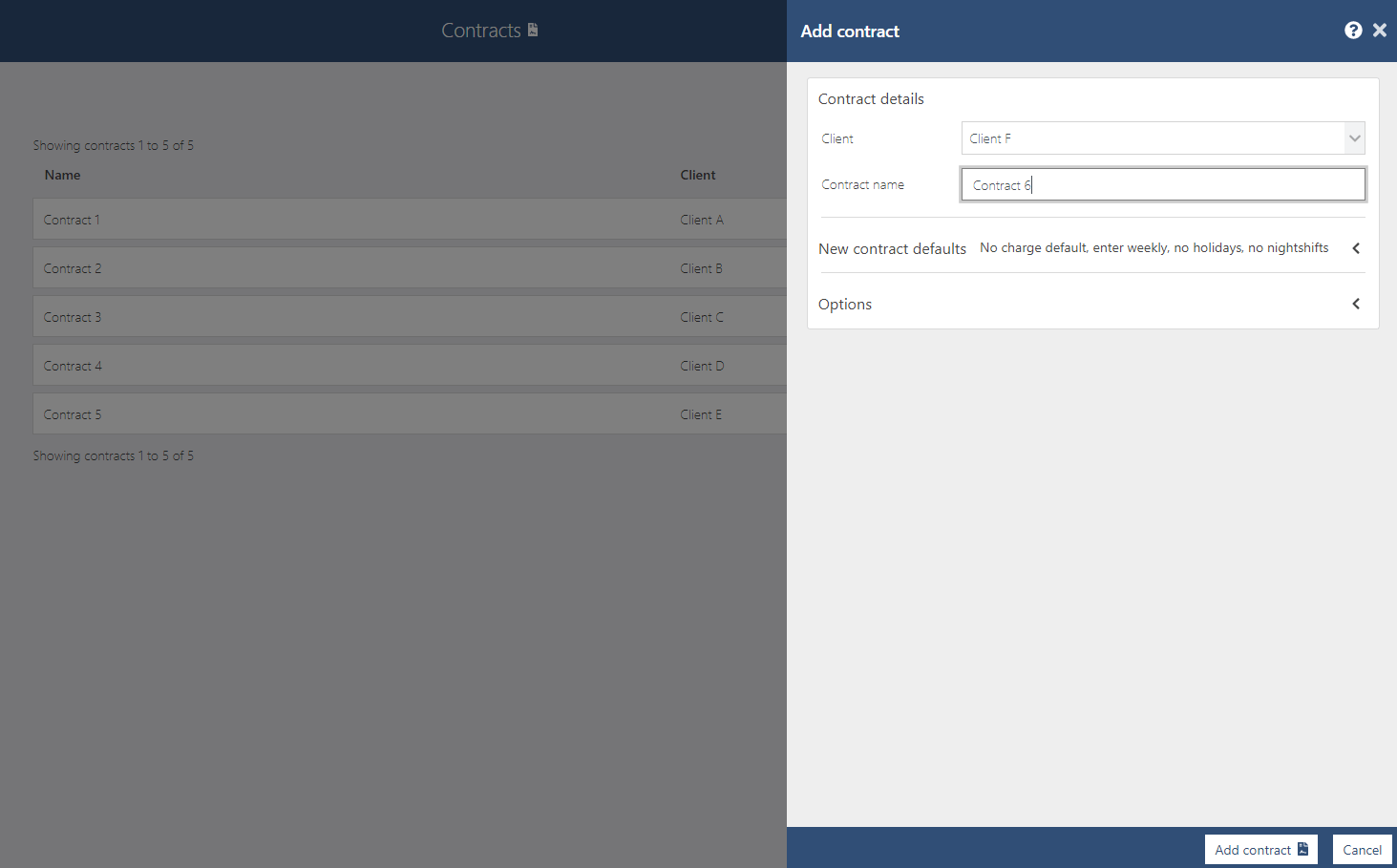
Task: Click the Add contract panel title
Action: 850,32
